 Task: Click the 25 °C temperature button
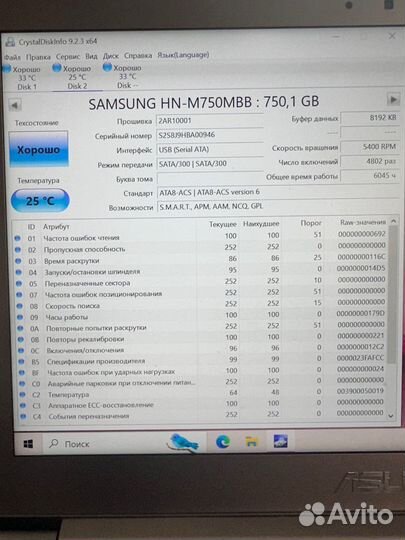tap(40, 200)
